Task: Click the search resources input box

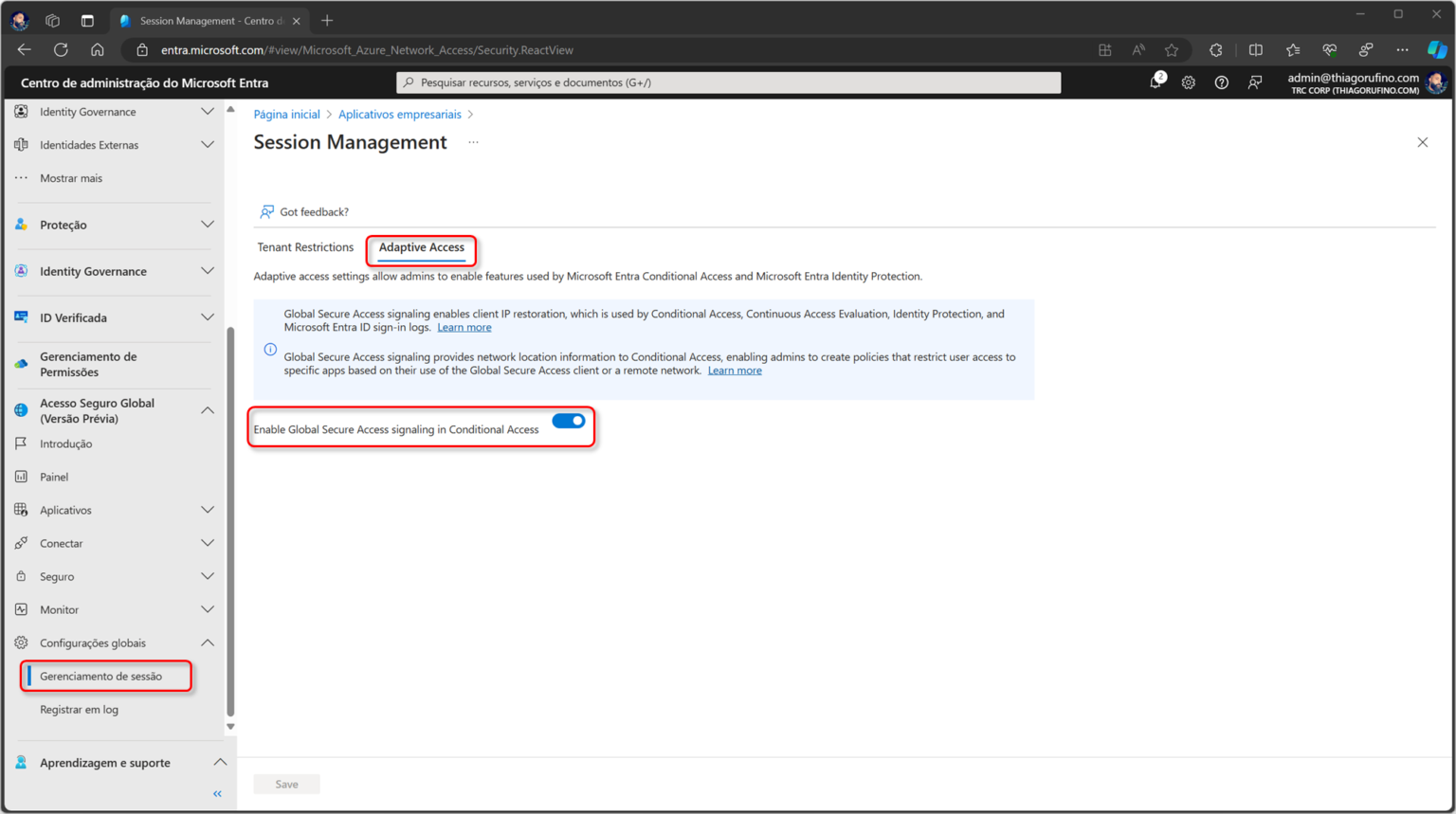Action: tap(728, 82)
